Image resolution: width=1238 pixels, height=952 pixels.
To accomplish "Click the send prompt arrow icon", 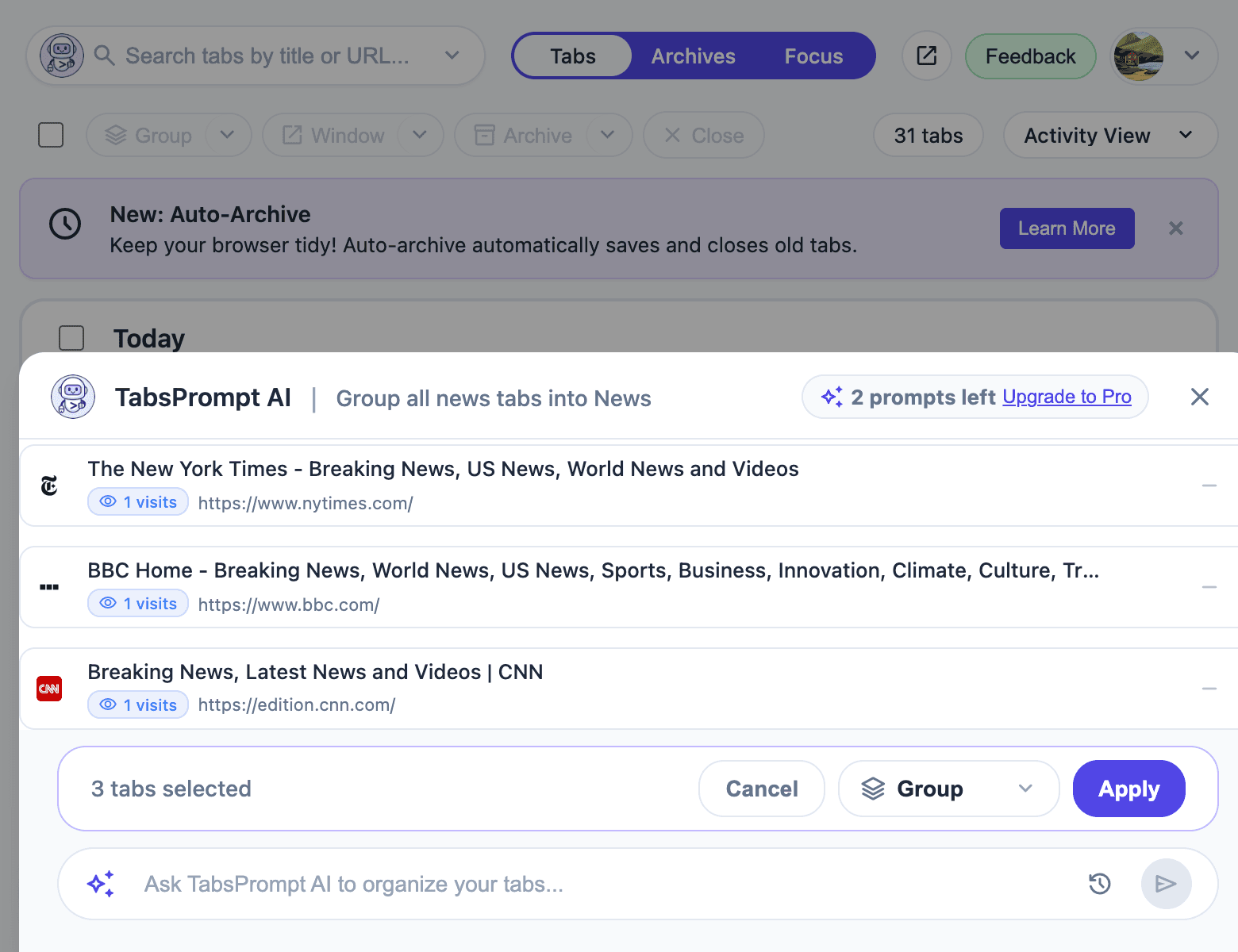I will coord(1166,884).
